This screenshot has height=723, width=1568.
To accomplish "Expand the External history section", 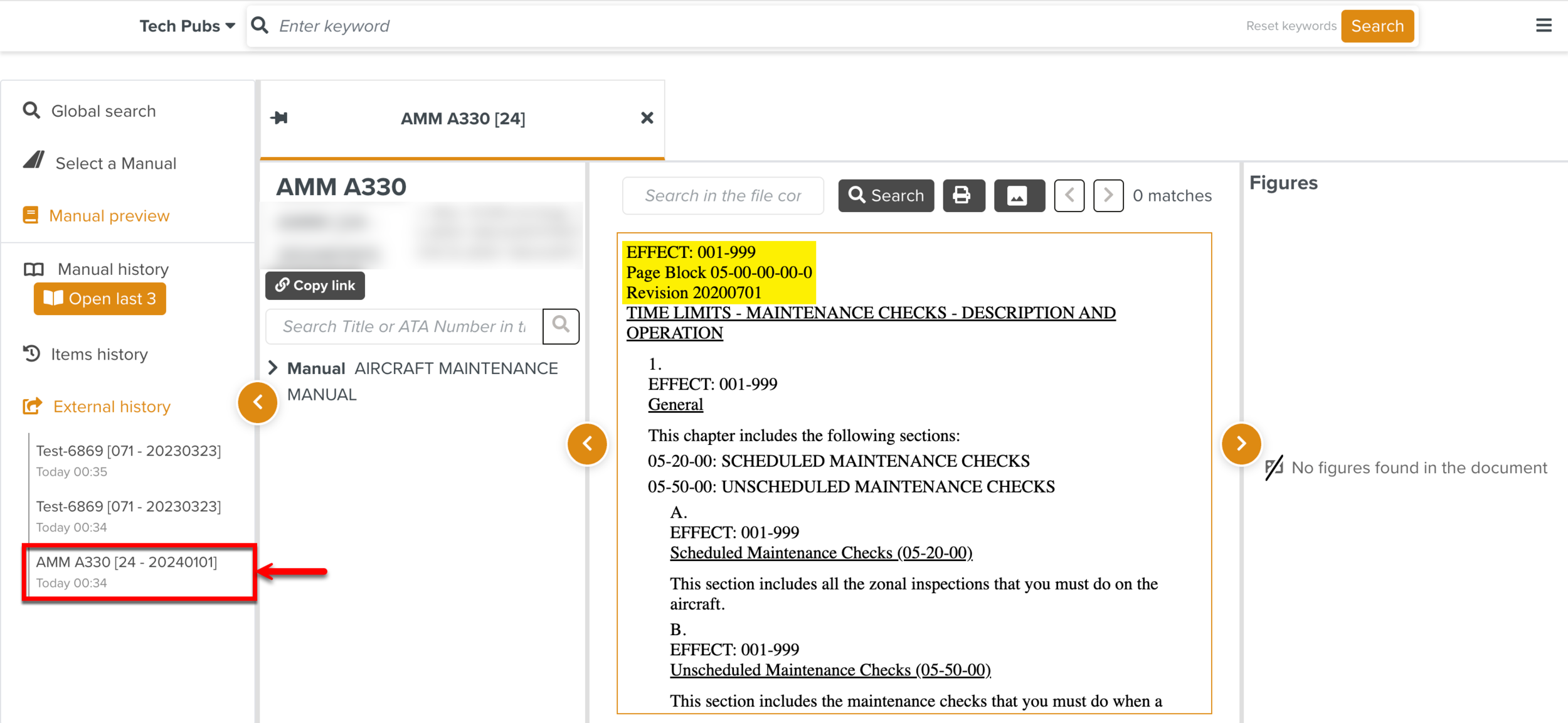I will click(111, 407).
